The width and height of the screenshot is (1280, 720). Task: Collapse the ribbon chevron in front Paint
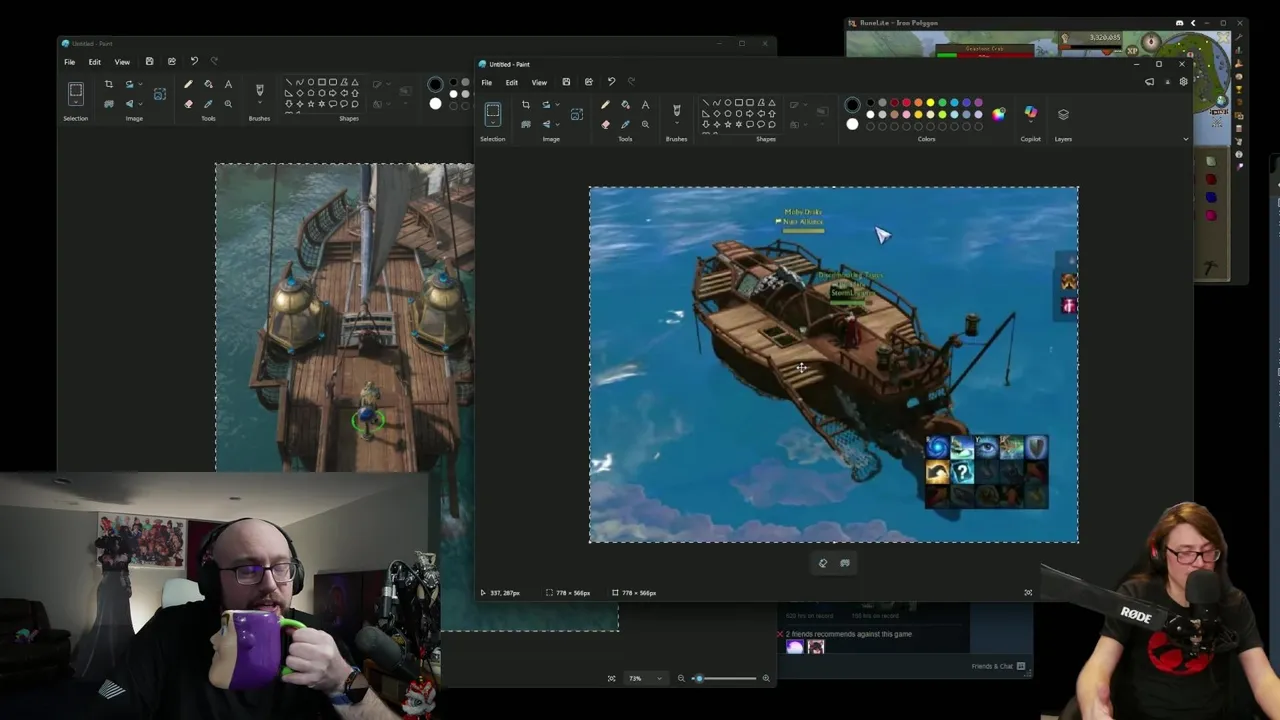pos(1186,139)
